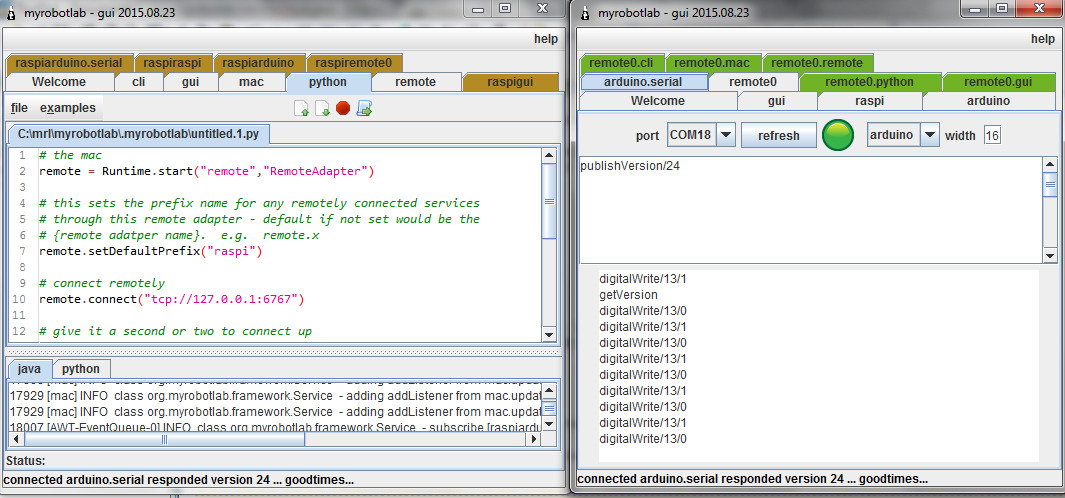Switch to the remote0.mac tab
Screen dimensions: 1065x498
[x=712, y=63]
